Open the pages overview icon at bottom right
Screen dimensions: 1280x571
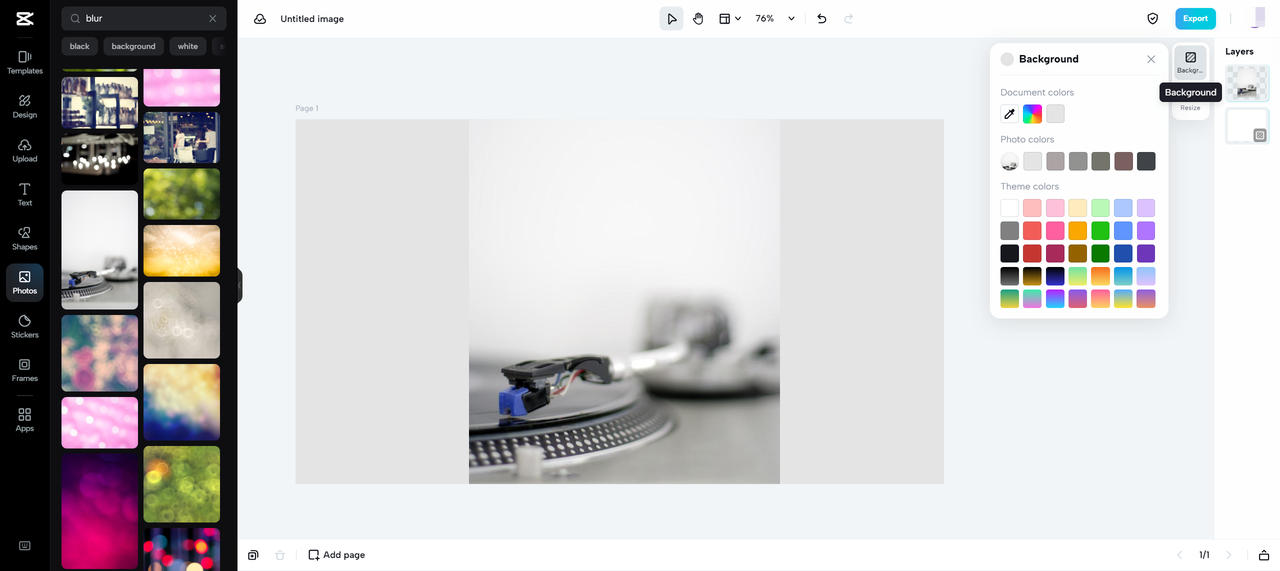tap(1264, 555)
